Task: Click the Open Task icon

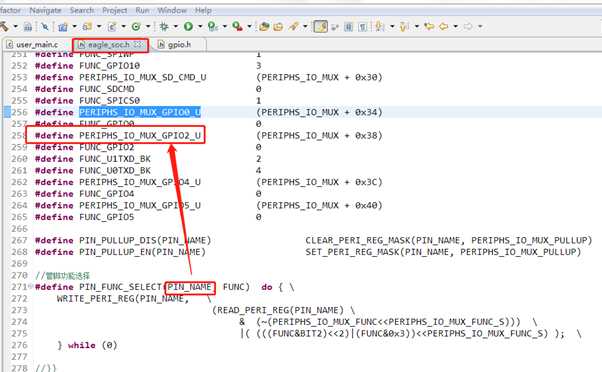Action: coord(278,26)
